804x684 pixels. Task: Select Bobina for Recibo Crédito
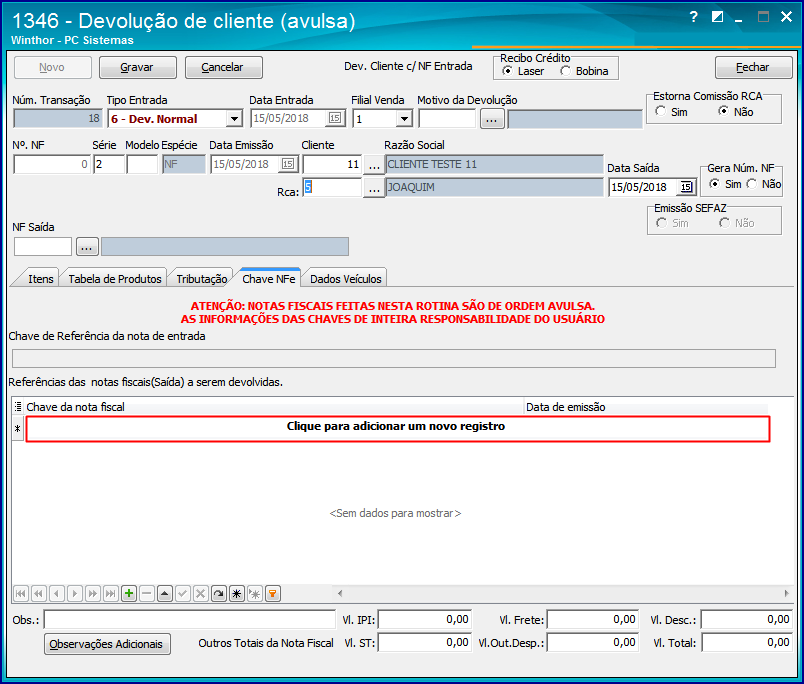pyautogui.click(x=565, y=71)
